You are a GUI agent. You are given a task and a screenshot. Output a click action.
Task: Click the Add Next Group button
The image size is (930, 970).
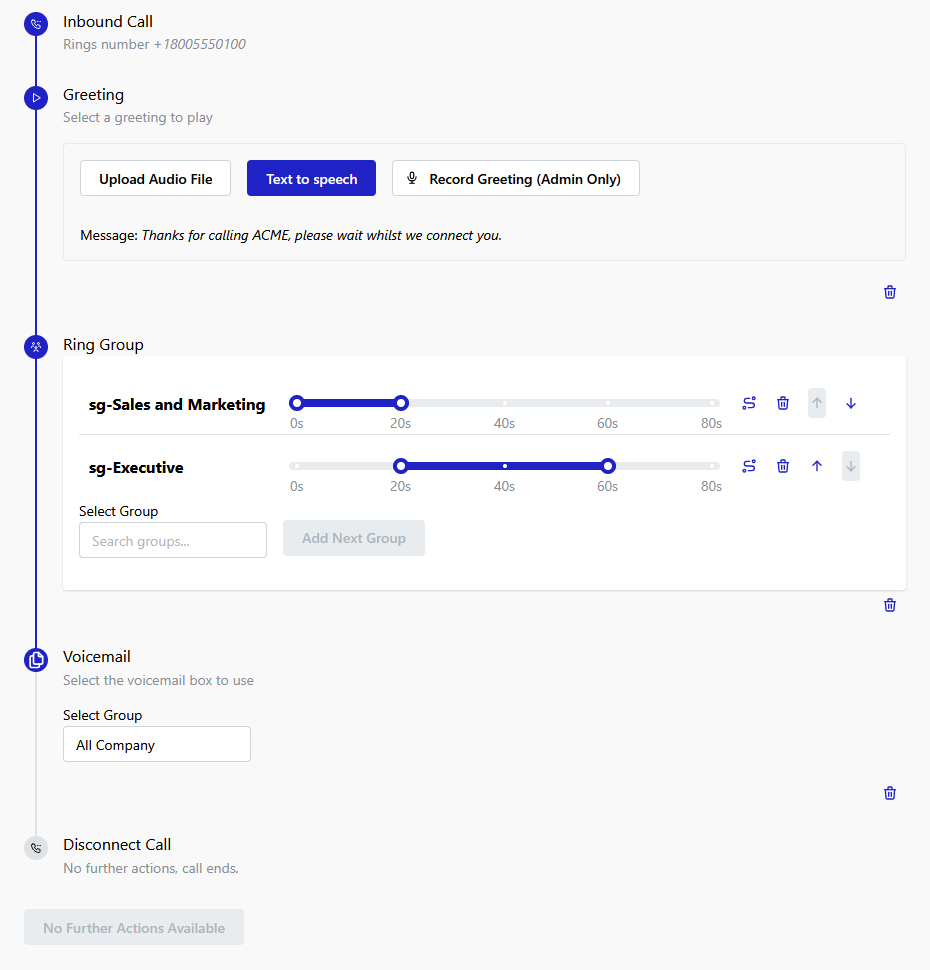coord(354,538)
